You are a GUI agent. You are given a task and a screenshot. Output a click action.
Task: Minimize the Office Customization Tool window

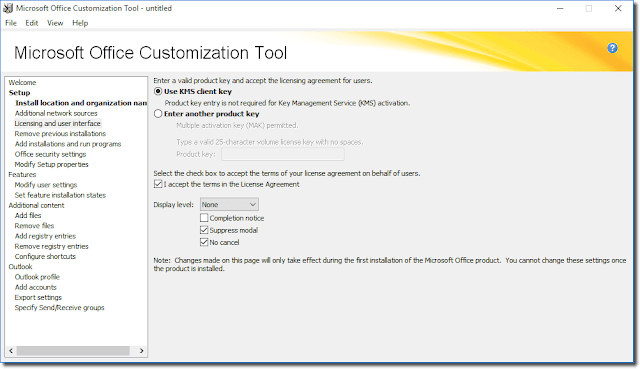point(560,9)
